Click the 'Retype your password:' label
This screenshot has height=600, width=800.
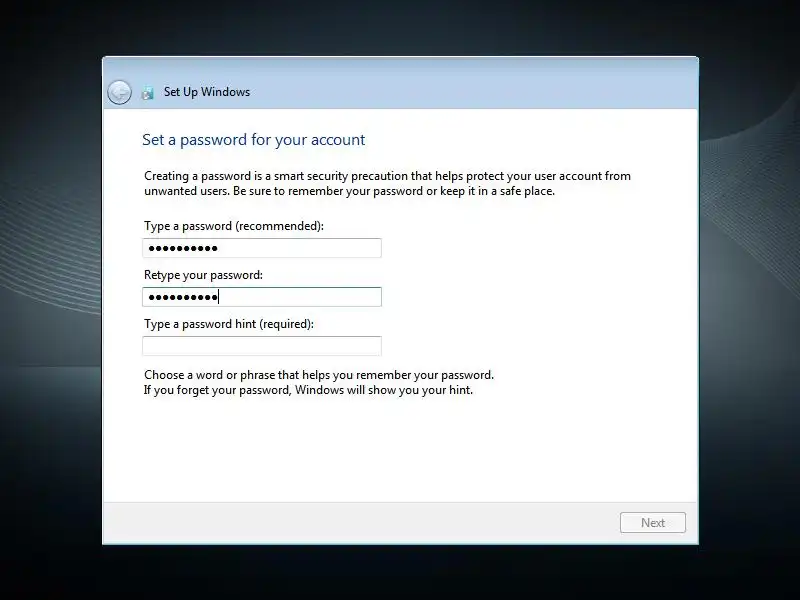coord(203,275)
